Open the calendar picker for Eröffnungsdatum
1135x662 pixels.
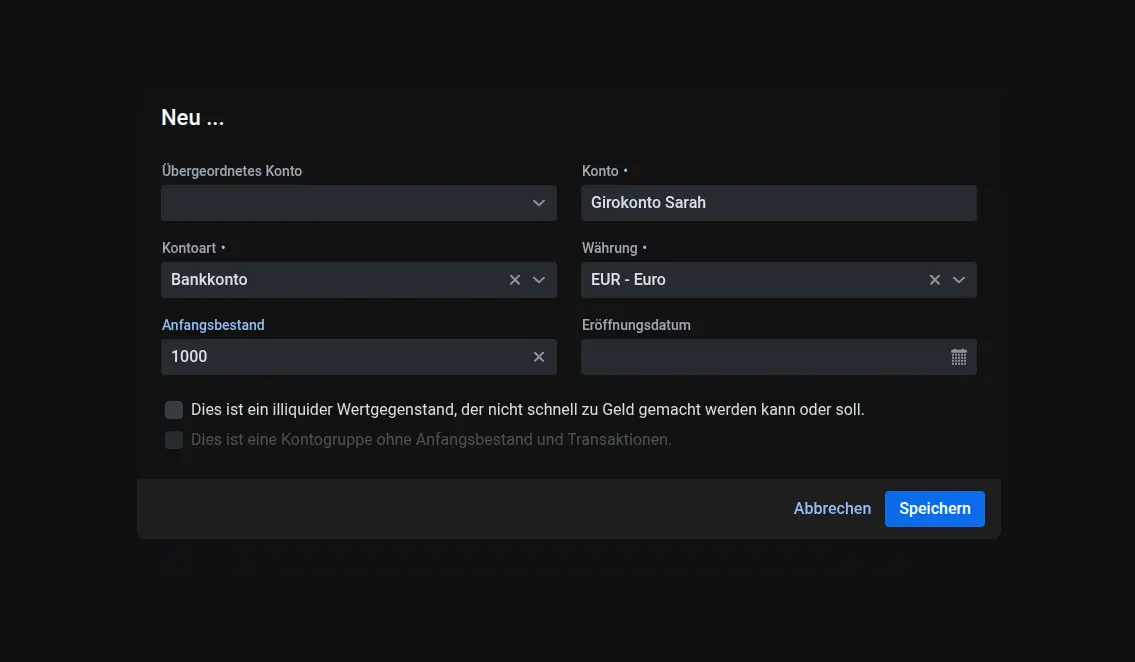958,357
